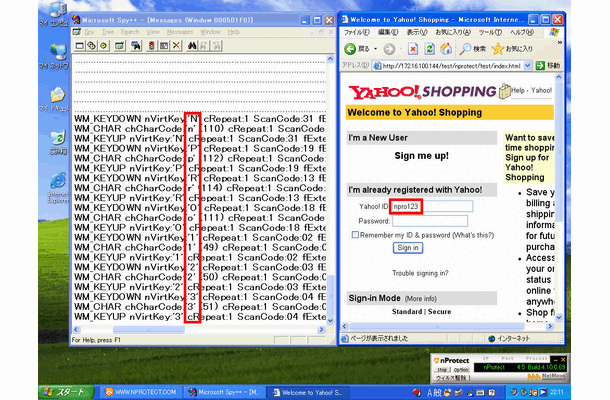Click the Yahoo! ID input field

pyautogui.click(x=432, y=206)
